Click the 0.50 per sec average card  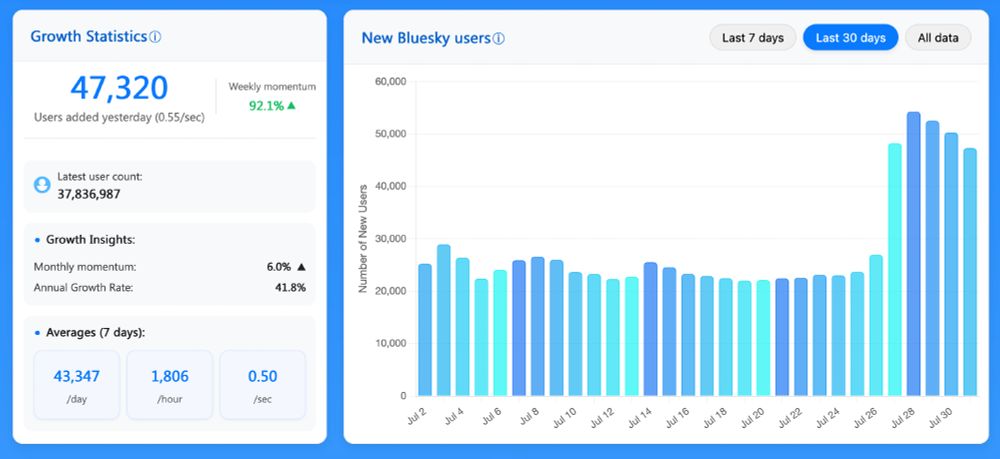[x=263, y=384]
